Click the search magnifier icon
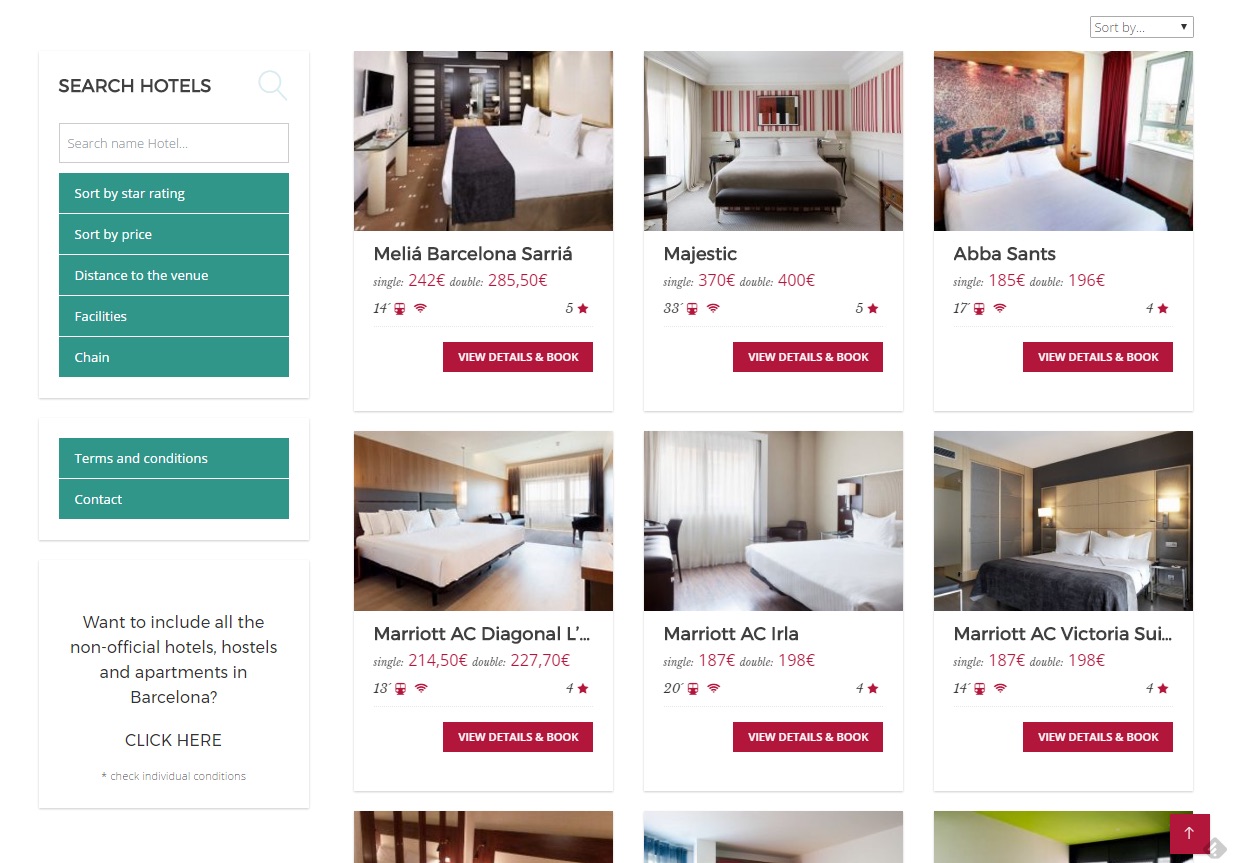The height and width of the screenshot is (863, 1247). click(x=273, y=85)
